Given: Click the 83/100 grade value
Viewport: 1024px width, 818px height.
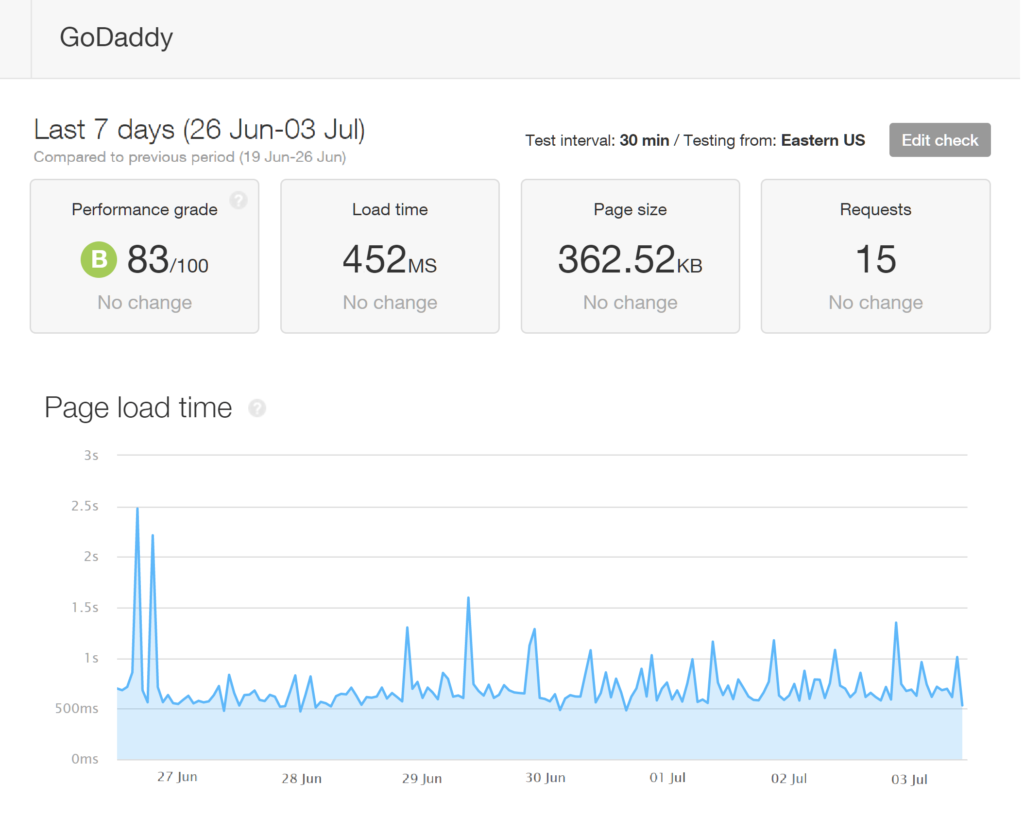Looking at the screenshot, I should pos(168,260).
